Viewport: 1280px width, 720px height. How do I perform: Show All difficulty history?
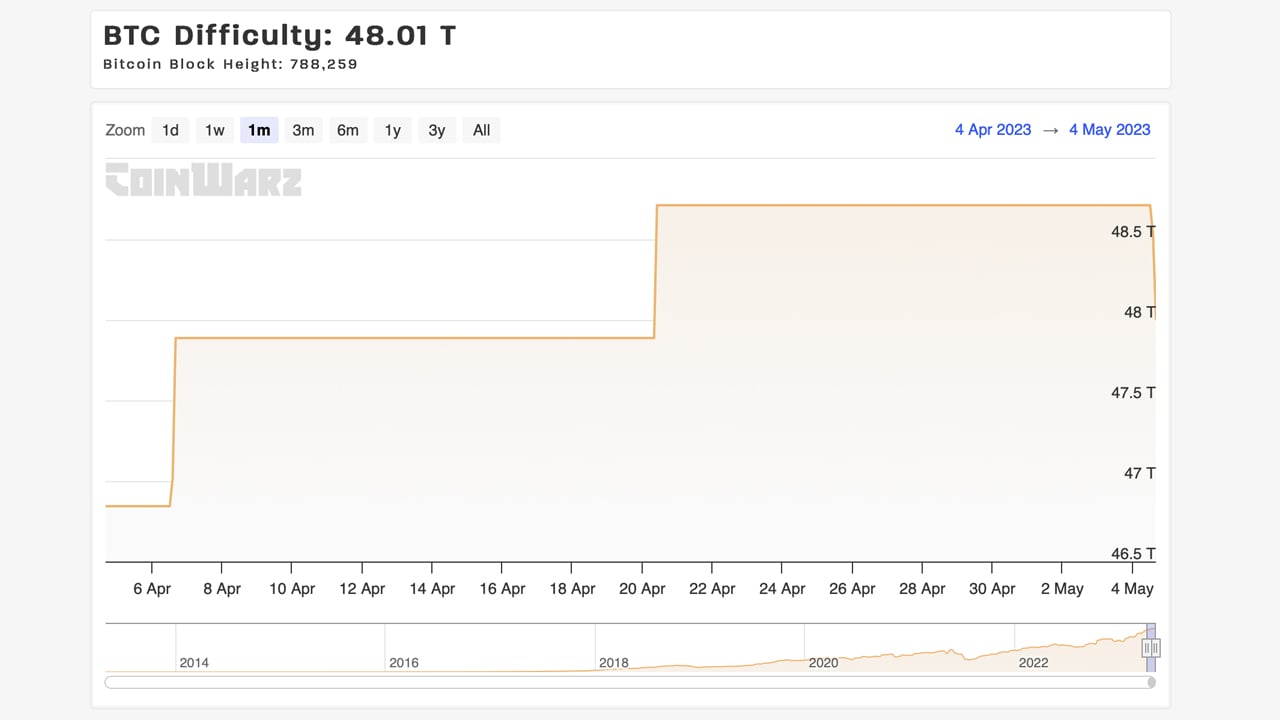pos(481,130)
